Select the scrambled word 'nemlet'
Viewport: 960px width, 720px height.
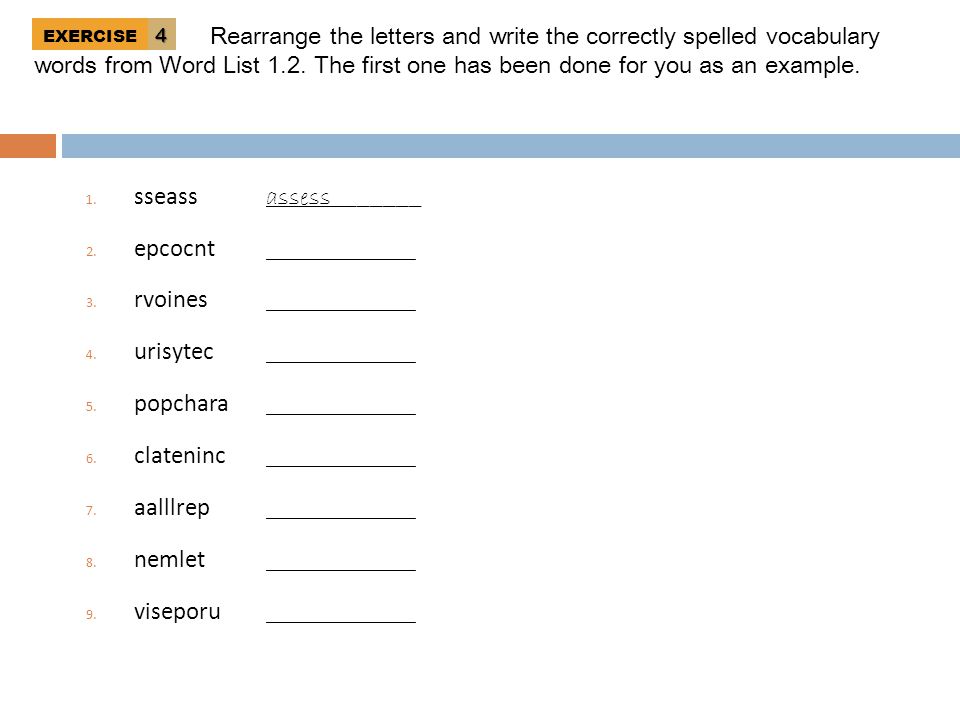[170, 560]
